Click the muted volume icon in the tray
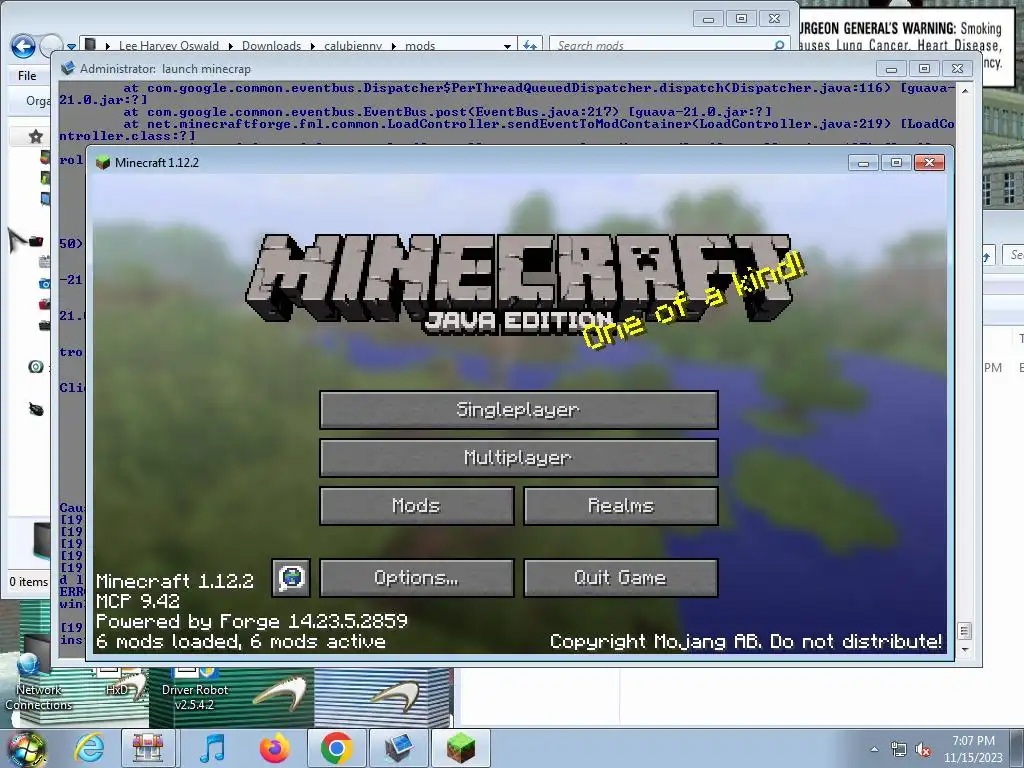 923,750
